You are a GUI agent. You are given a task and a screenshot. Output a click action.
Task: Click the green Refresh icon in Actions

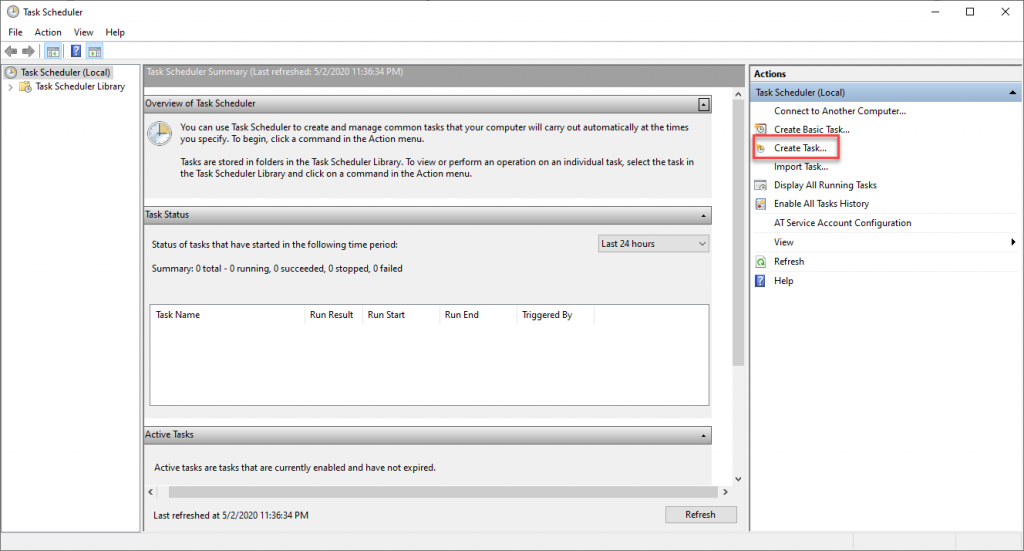pyautogui.click(x=761, y=262)
